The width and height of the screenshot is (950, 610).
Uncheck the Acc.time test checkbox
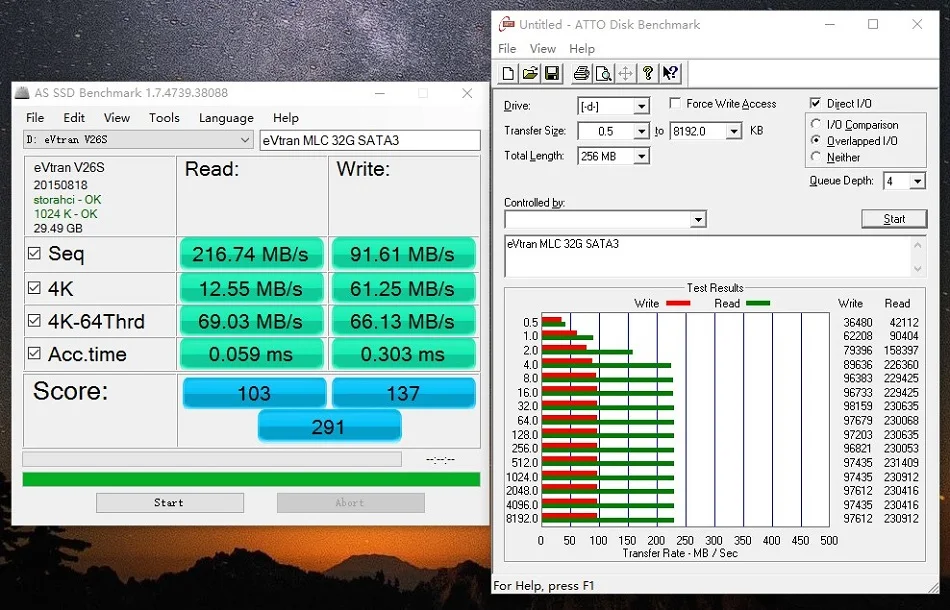click(35, 353)
